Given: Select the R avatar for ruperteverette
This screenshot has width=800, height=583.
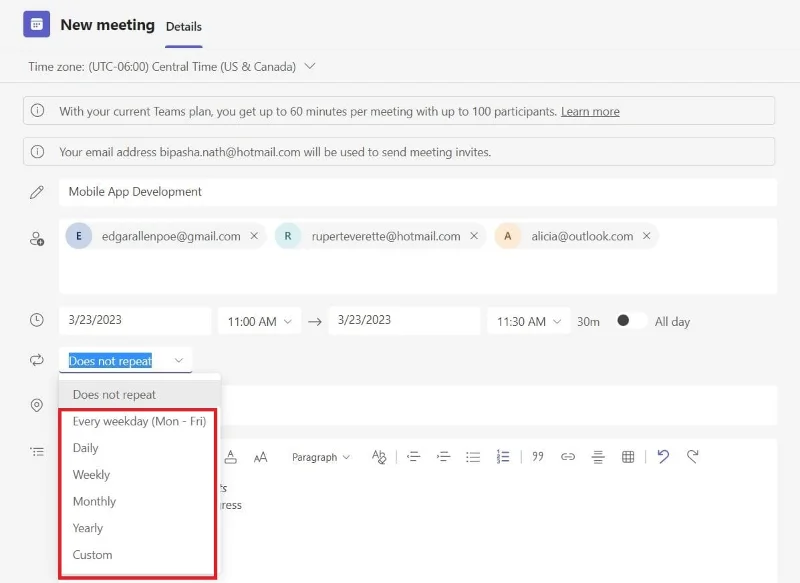Looking at the screenshot, I should 288,236.
